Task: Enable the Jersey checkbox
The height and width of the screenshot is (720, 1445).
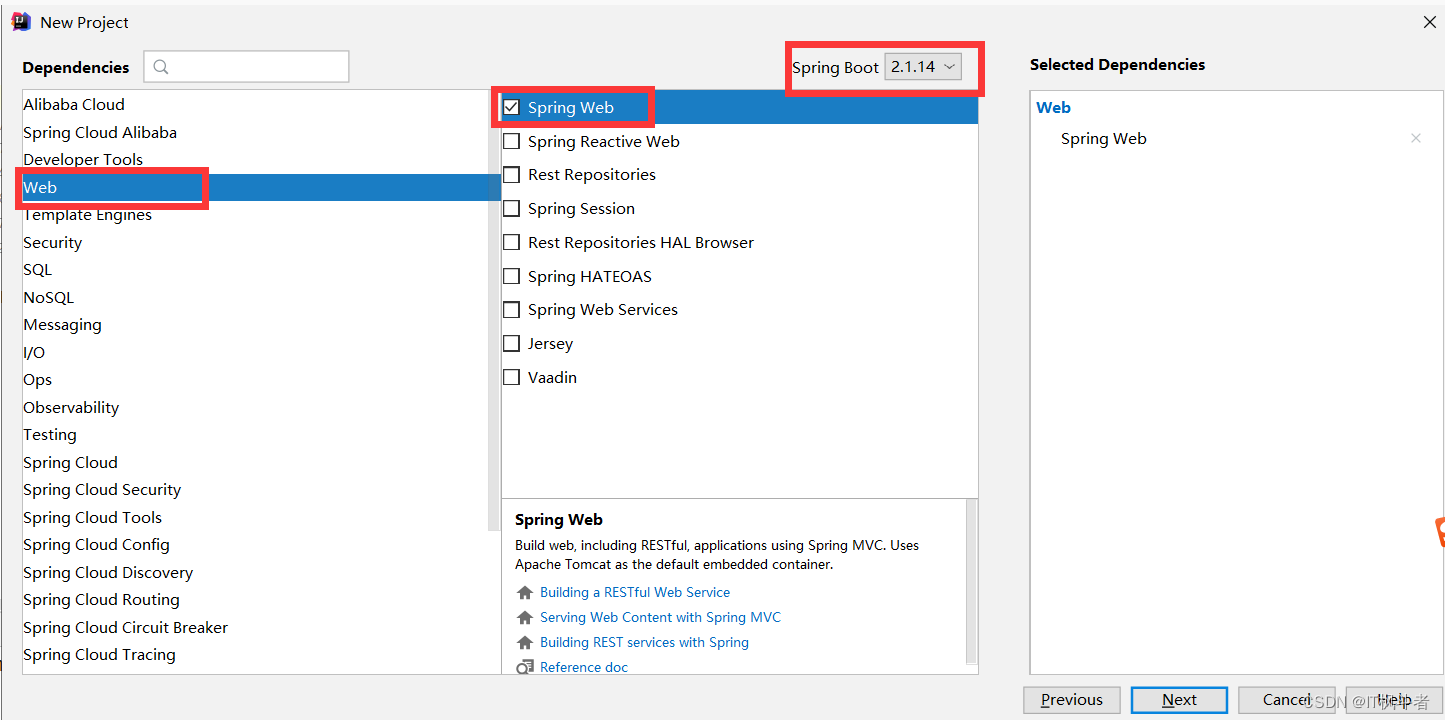Action: [x=511, y=344]
